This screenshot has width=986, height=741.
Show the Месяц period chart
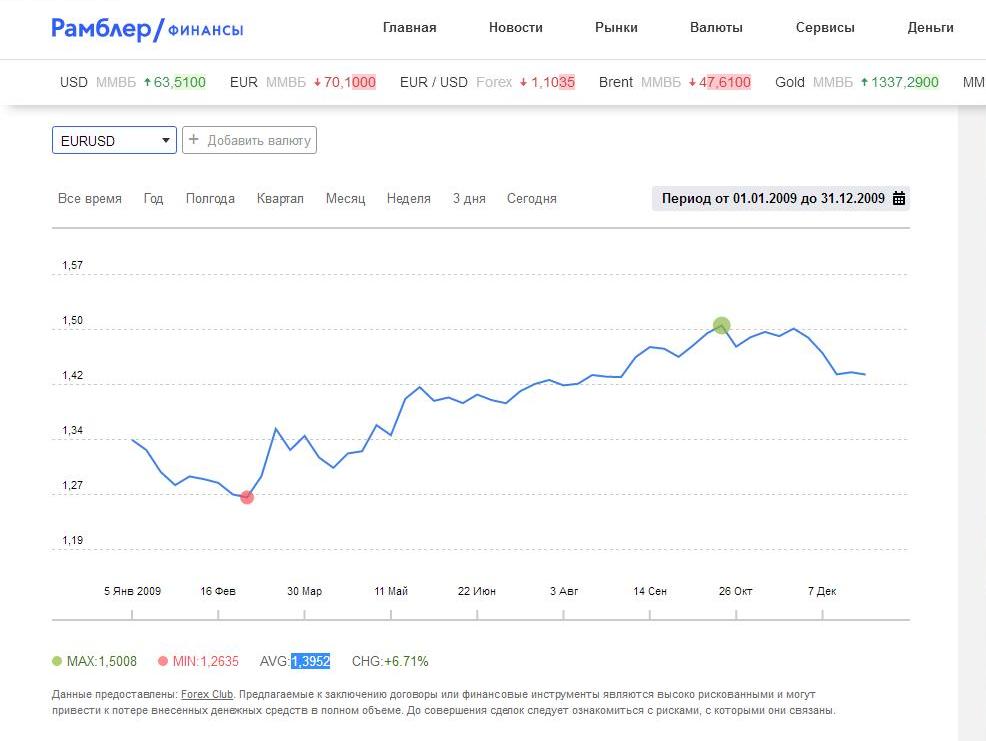click(x=345, y=198)
